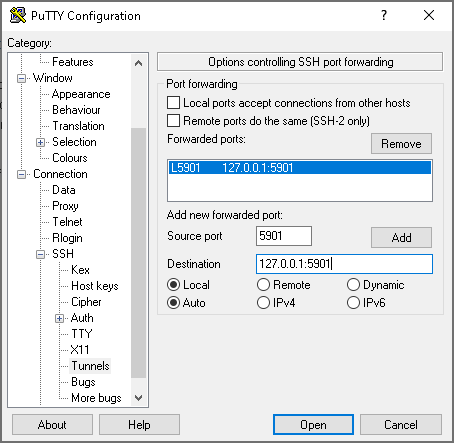This screenshot has width=454, height=443.
Task: Select the Auth category label
Action: pos(82,318)
